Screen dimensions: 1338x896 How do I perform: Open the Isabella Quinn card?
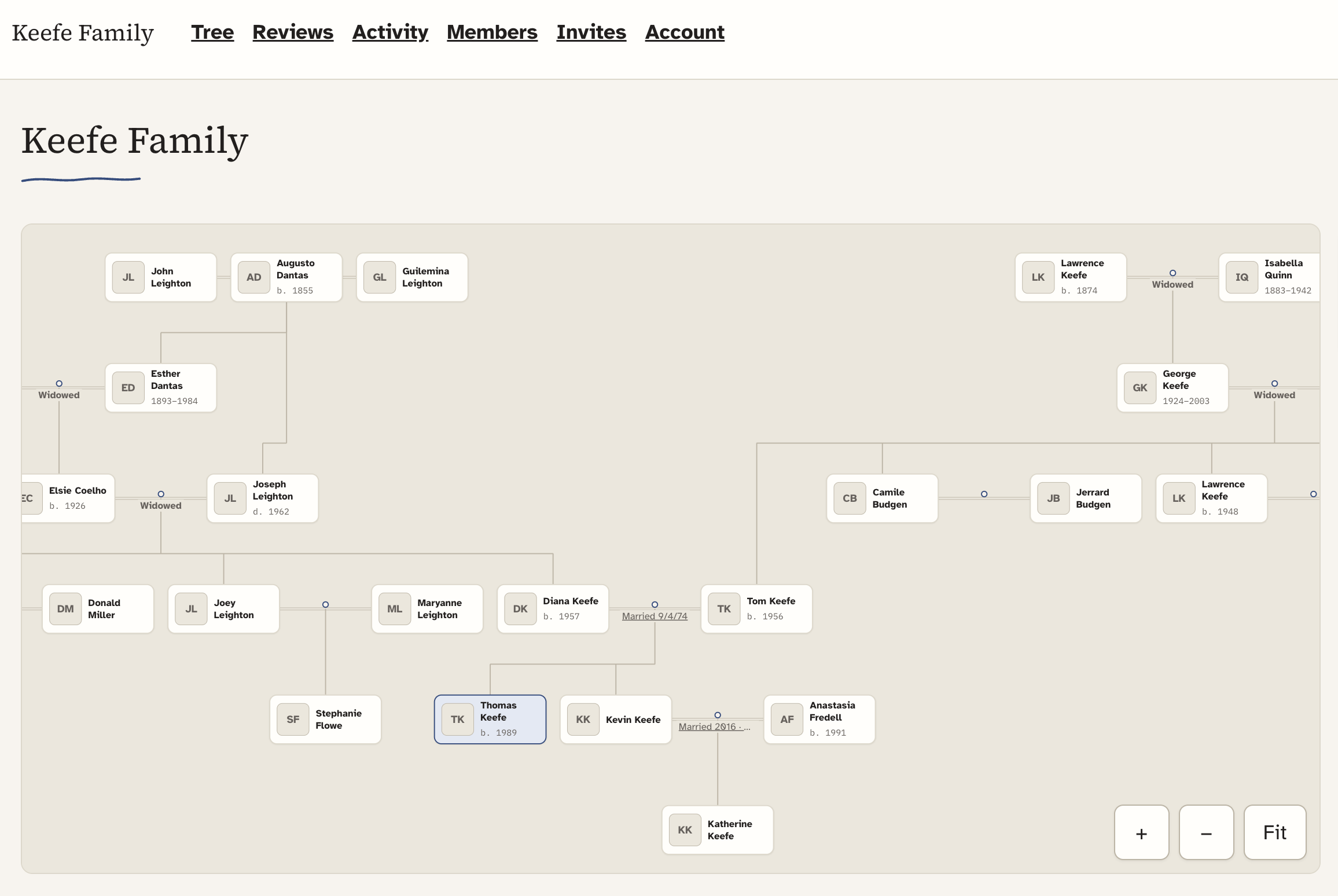click(x=1269, y=277)
